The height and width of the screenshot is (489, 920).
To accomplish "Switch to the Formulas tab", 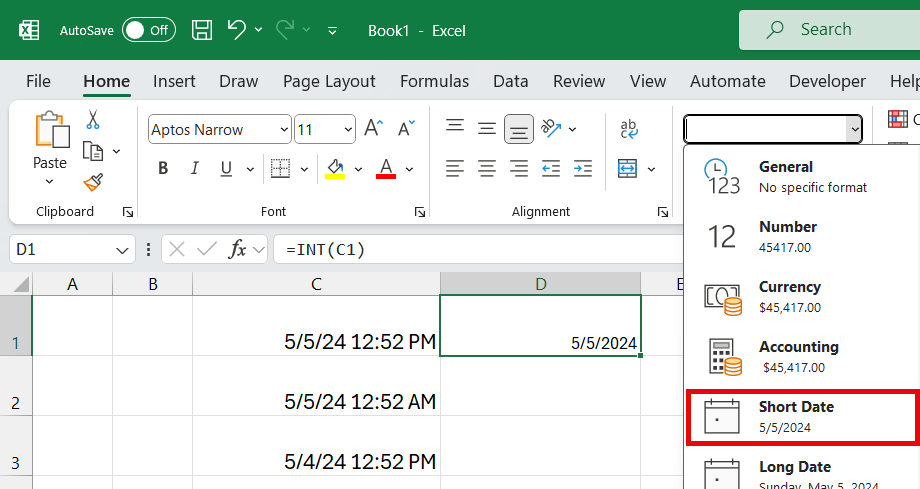I will [434, 82].
